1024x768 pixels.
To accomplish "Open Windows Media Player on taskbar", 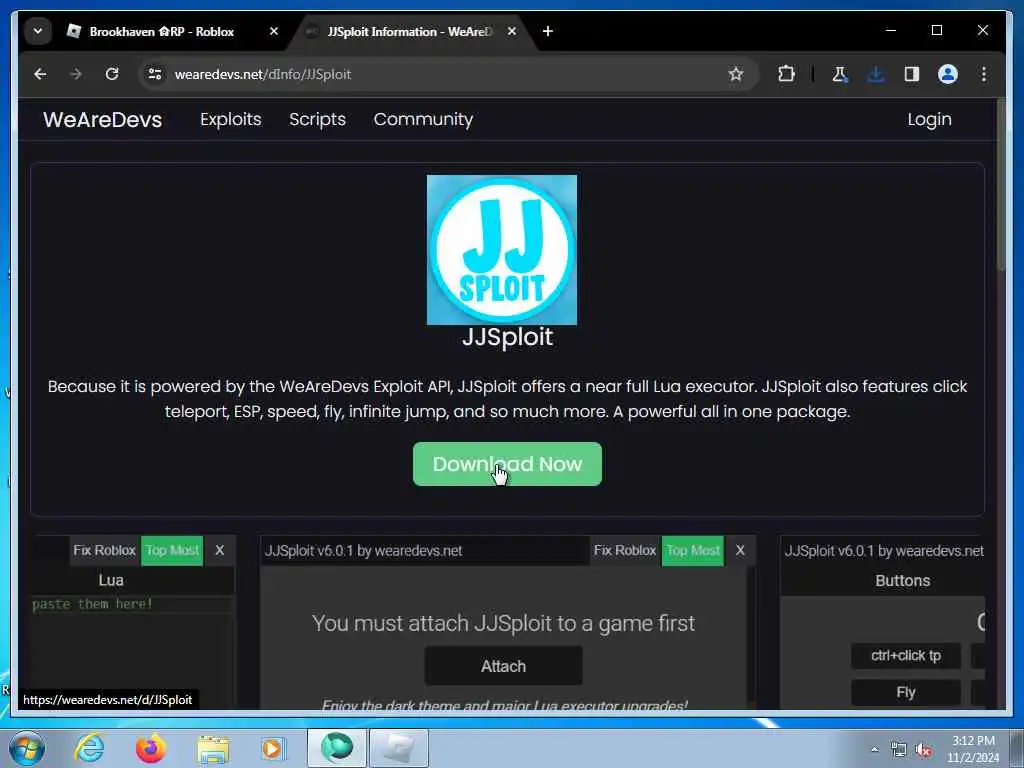I will (x=273, y=748).
